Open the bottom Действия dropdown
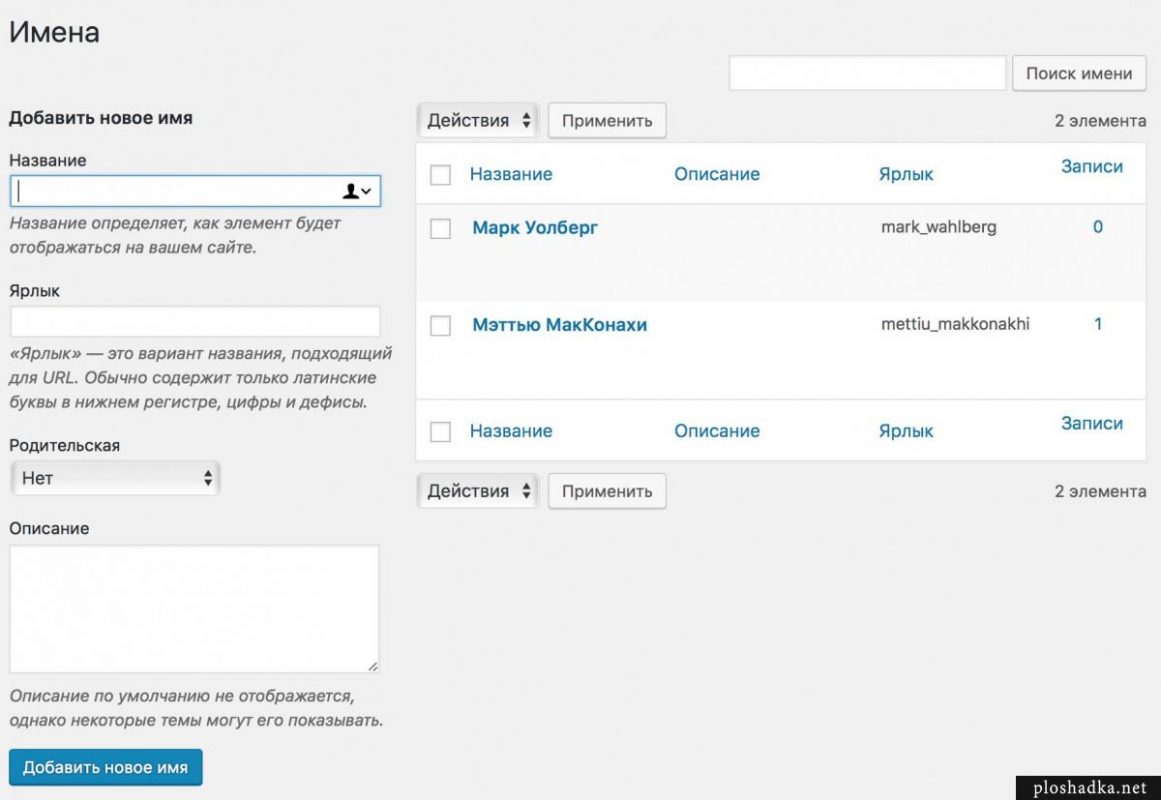1161x800 pixels. [x=478, y=490]
